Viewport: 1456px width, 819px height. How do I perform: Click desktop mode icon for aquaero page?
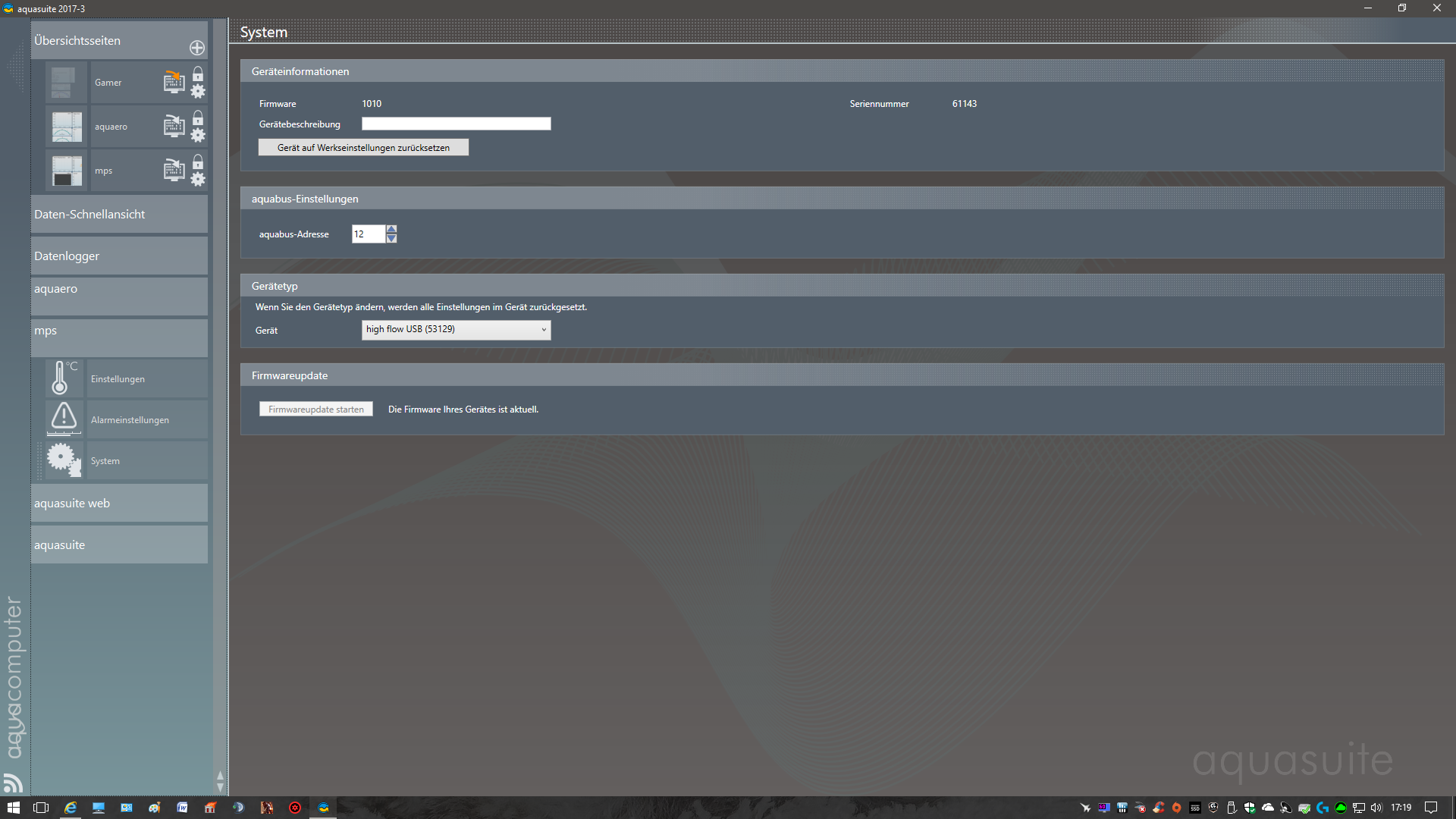(x=174, y=126)
